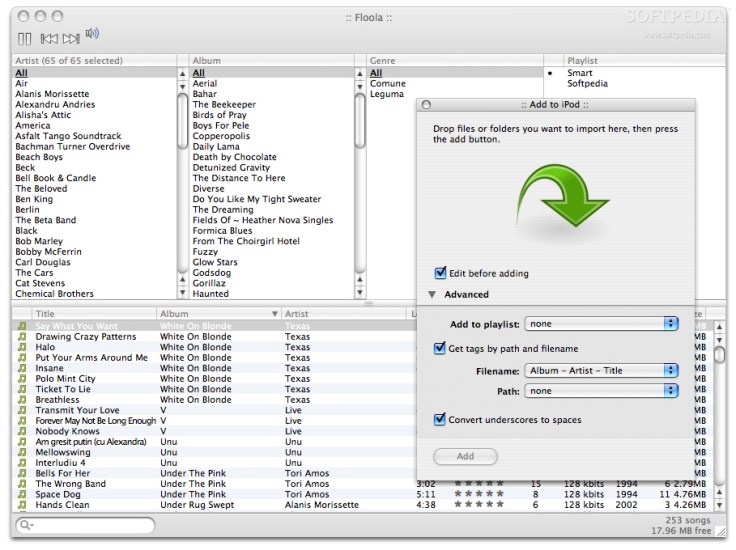Disable Get tags by path and filename
This screenshot has height=550, width=736.
(x=440, y=348)
